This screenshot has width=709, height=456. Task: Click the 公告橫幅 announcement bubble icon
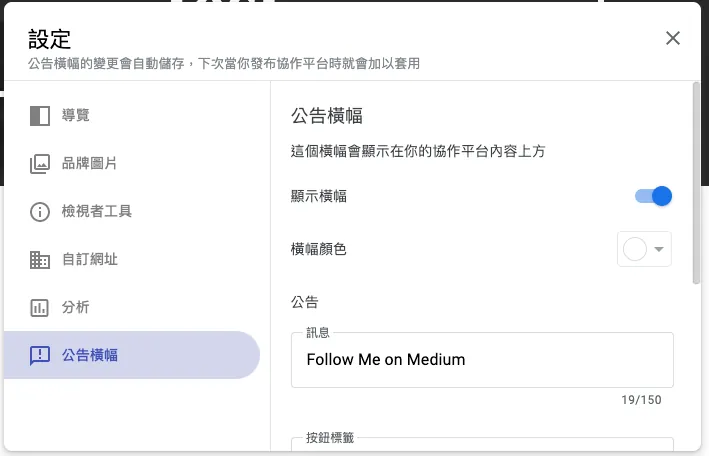point(40,355)
